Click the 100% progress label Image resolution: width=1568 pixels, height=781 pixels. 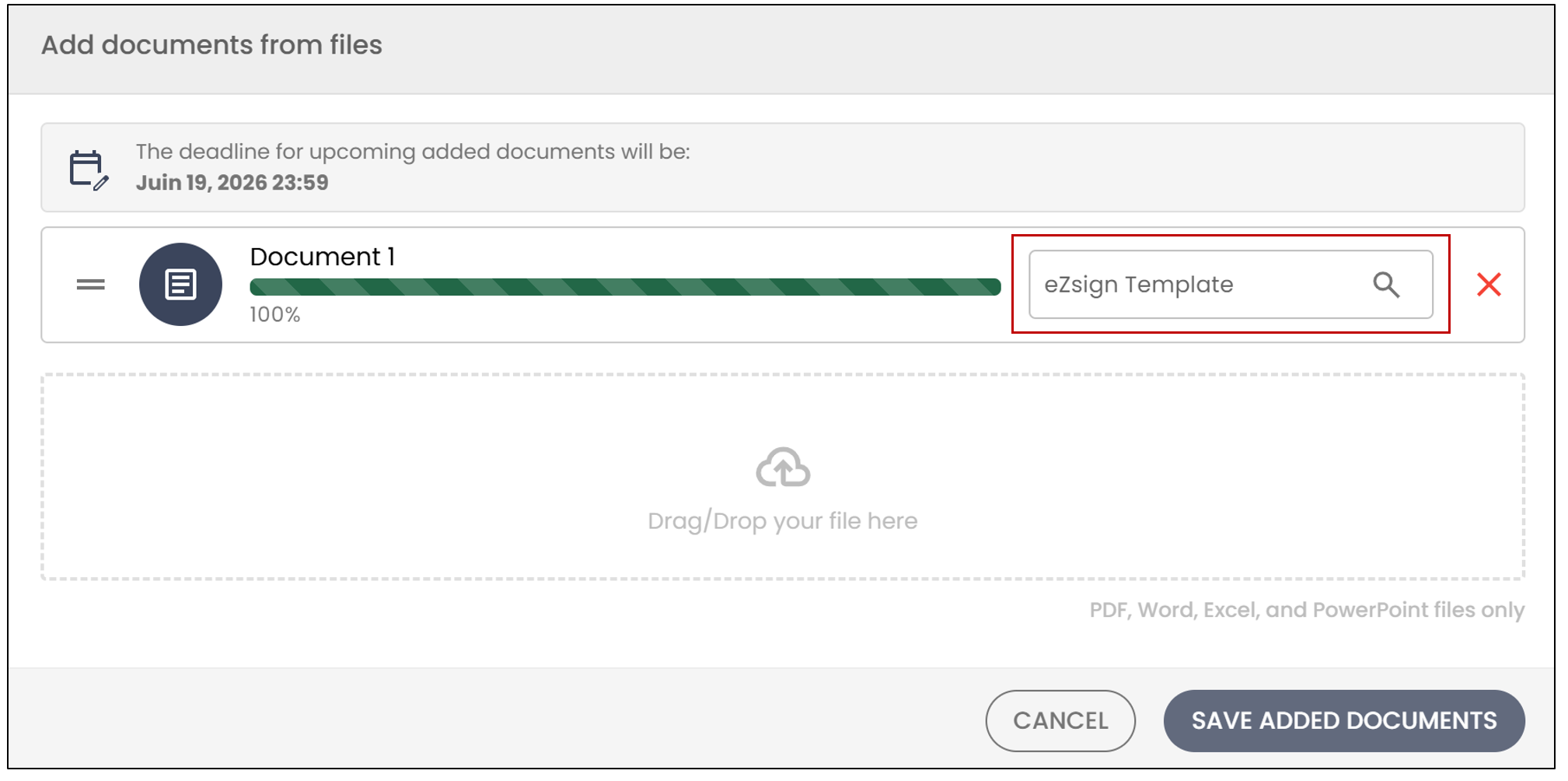tap(274, 314)
